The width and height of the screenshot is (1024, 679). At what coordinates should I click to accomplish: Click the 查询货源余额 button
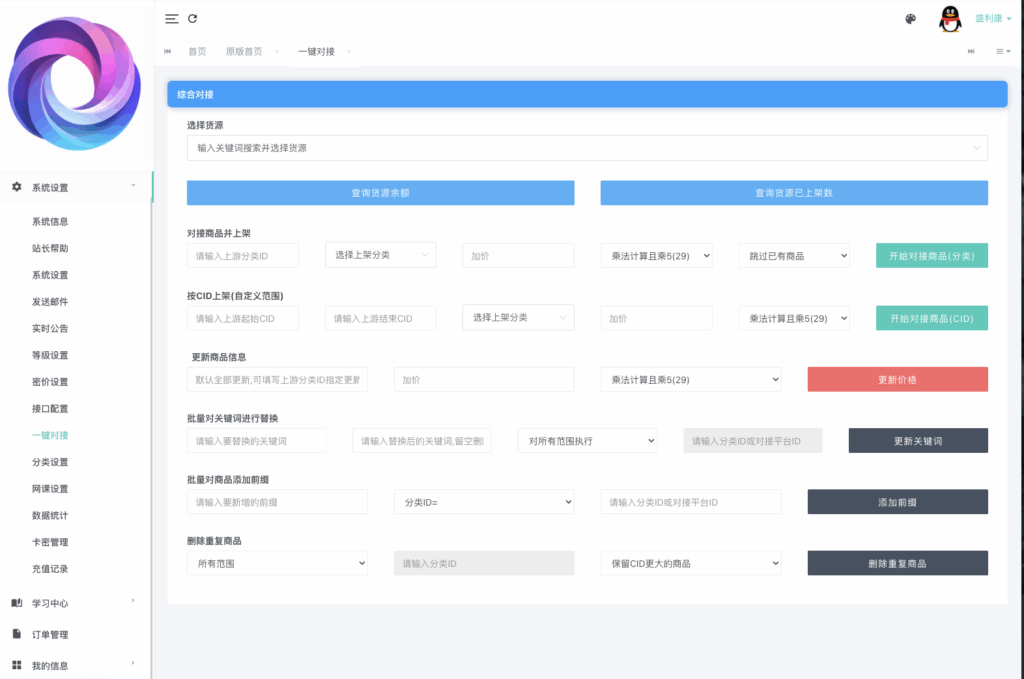[380, 192]
